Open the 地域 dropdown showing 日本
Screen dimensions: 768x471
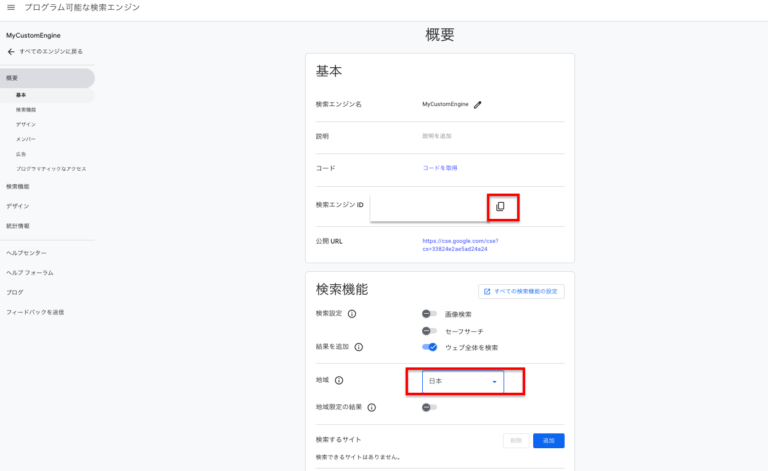pyautogui.click(x=463, y=381)
